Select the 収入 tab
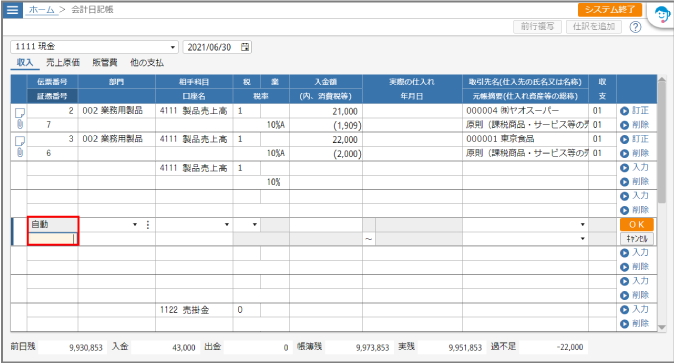This screenshot has width=674, height=363. coord(25,63)
